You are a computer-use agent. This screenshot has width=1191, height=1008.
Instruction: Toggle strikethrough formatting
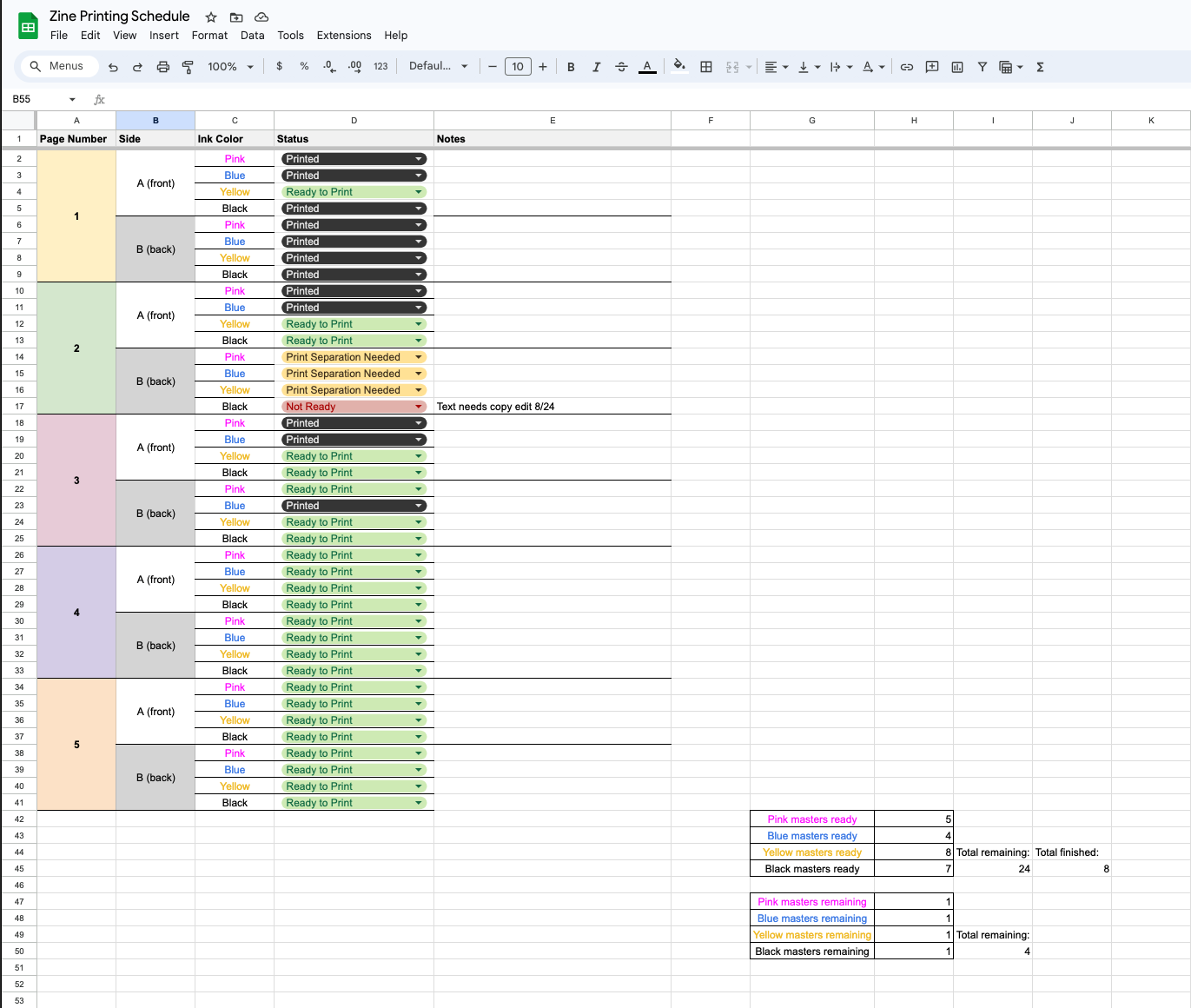point(621,67)
